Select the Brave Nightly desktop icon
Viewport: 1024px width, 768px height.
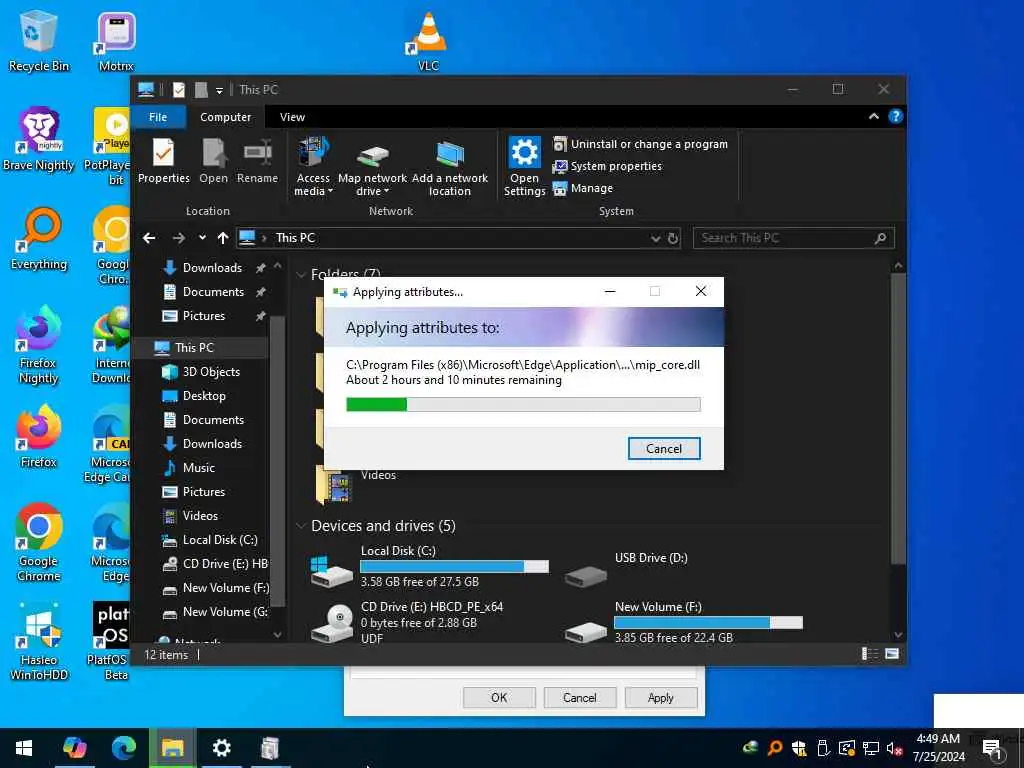click(x=39, y=140)
